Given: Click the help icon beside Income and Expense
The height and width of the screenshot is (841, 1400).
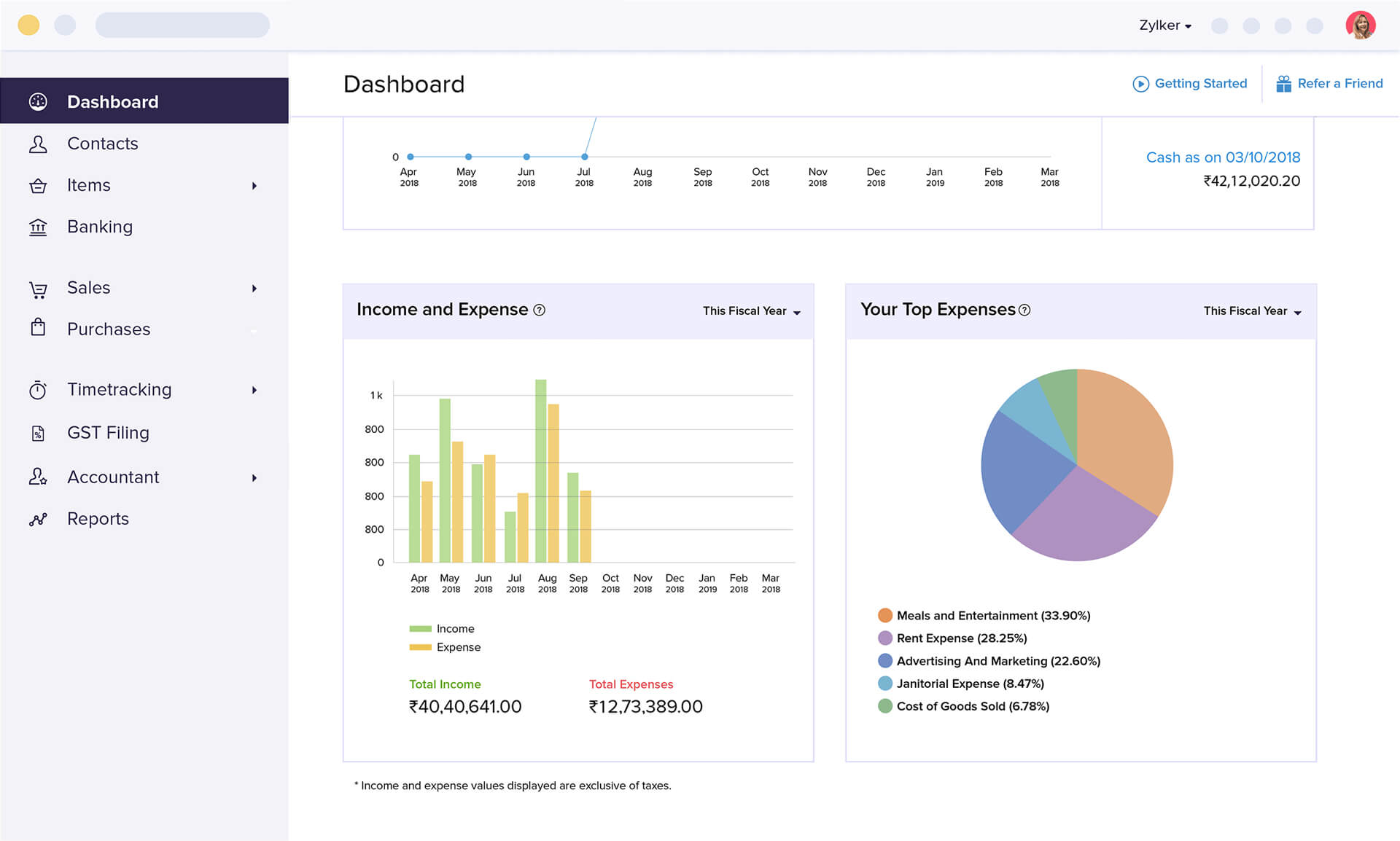Looking at the screenshot, I should 540,310.
